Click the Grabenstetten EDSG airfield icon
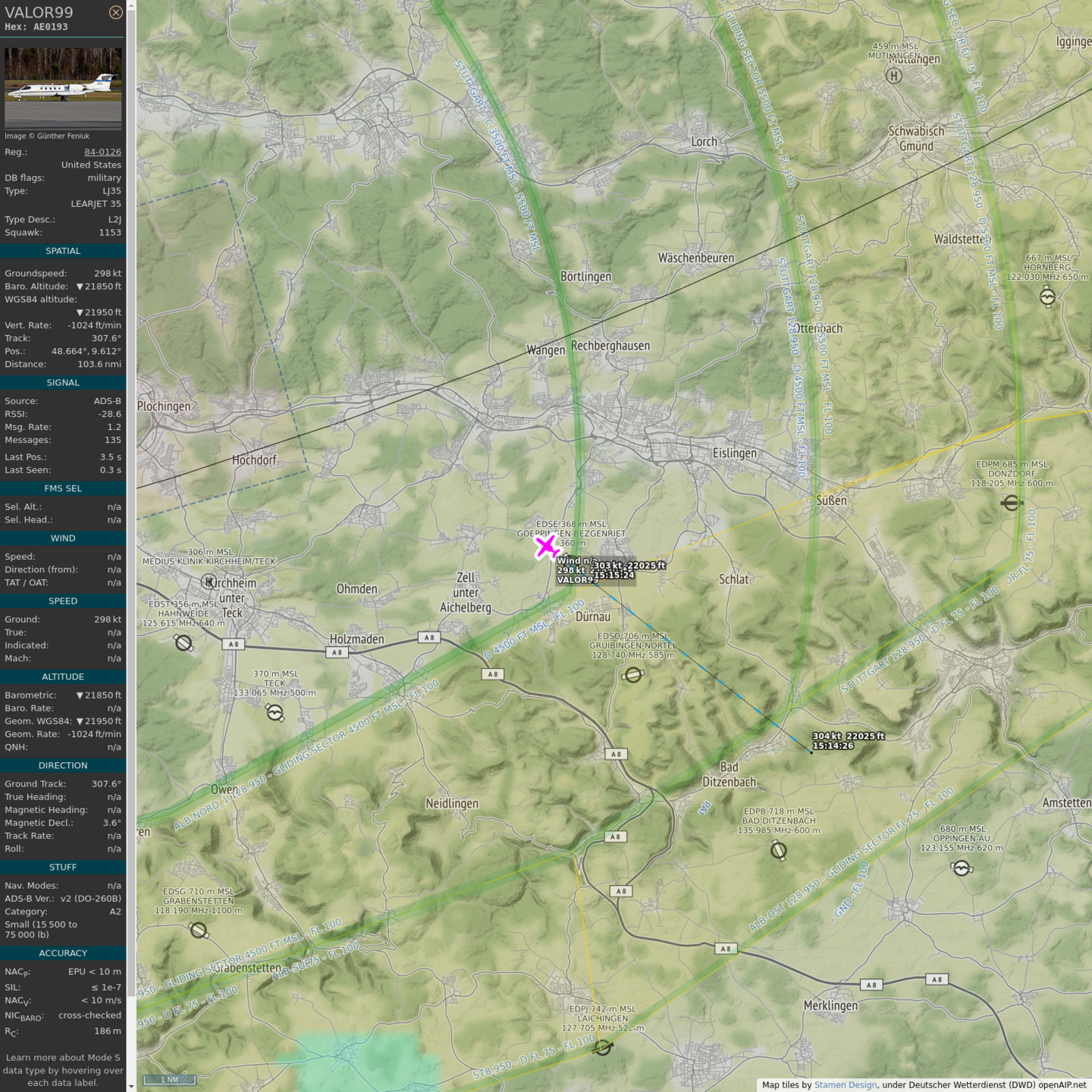 coord(199,930)
